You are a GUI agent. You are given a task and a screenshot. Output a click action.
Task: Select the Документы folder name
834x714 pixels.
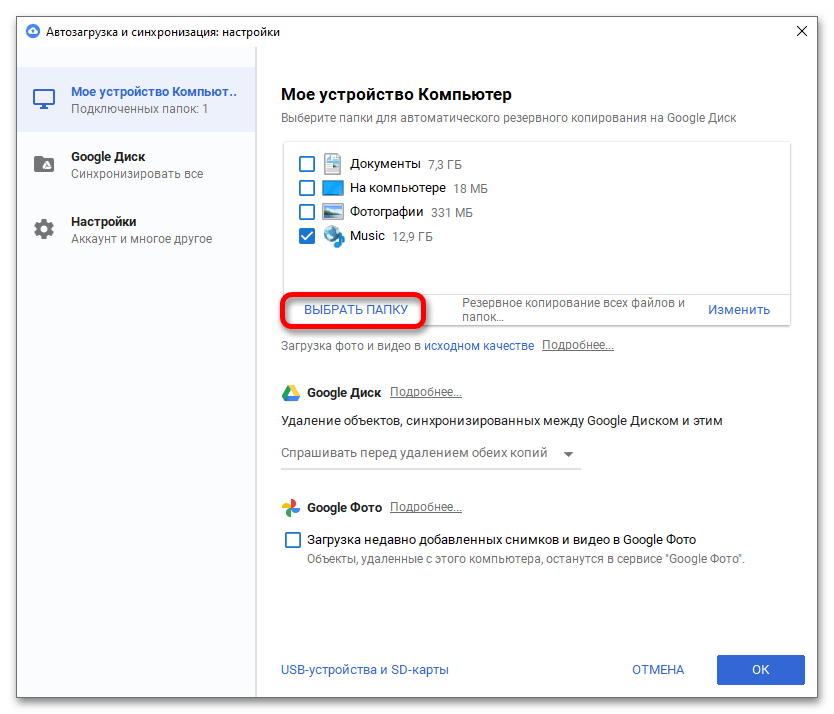pos(385,164)
